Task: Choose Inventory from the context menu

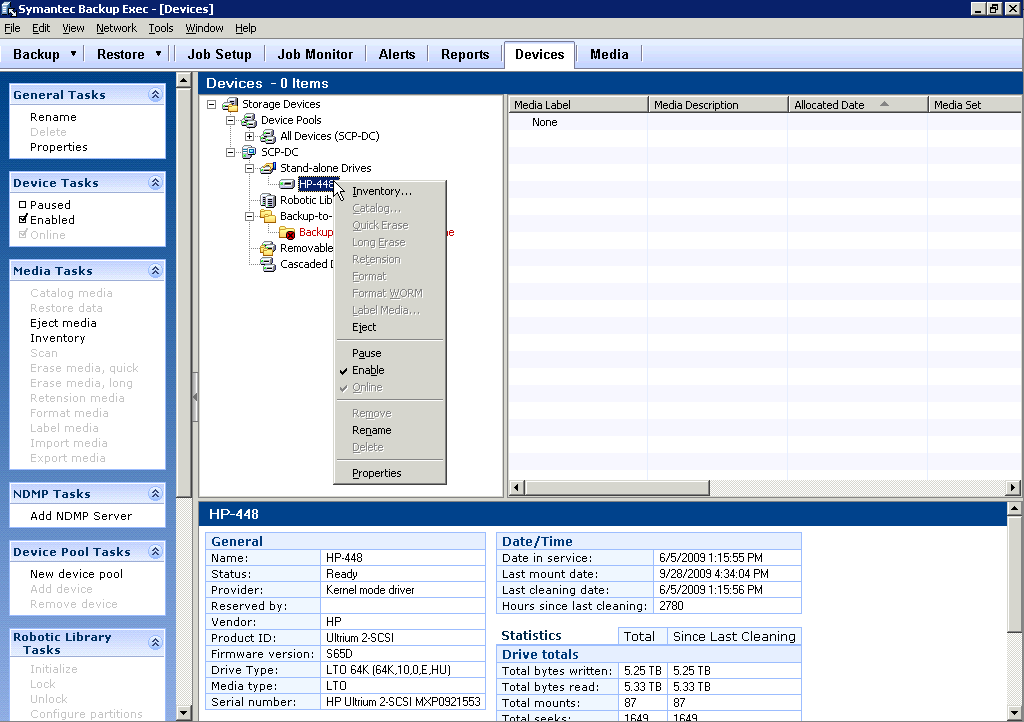Action: click(380, 190)
